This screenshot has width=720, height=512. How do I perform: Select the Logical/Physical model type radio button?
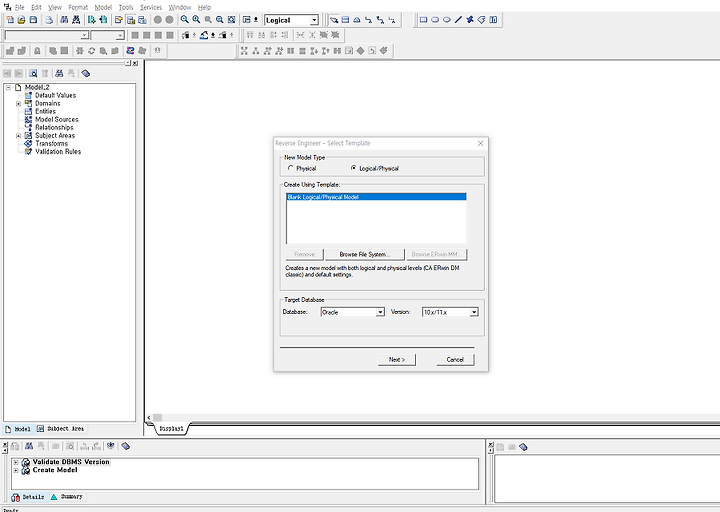353,168
